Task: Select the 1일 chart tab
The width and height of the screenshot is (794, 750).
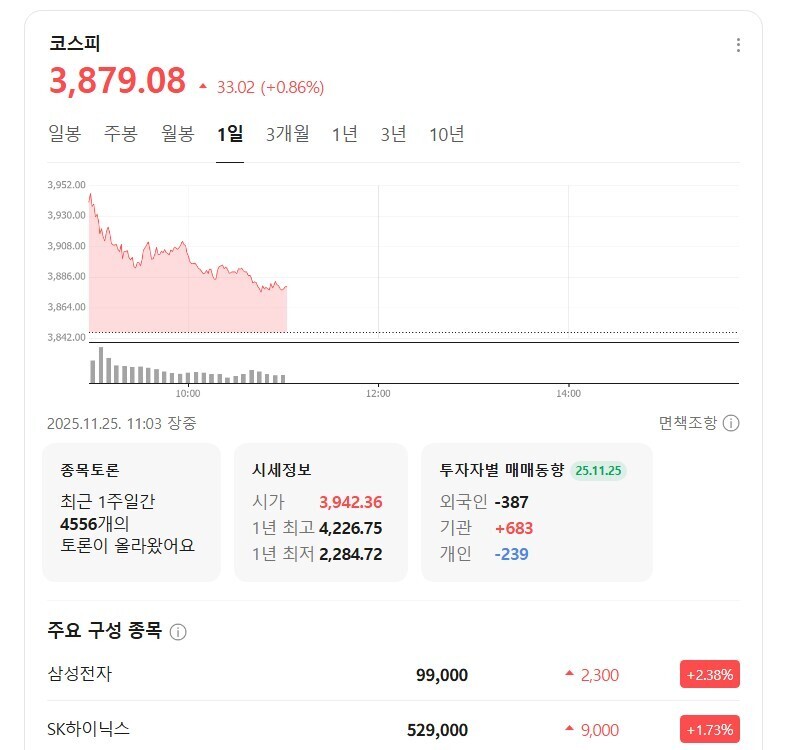Action: coord(230,134)
